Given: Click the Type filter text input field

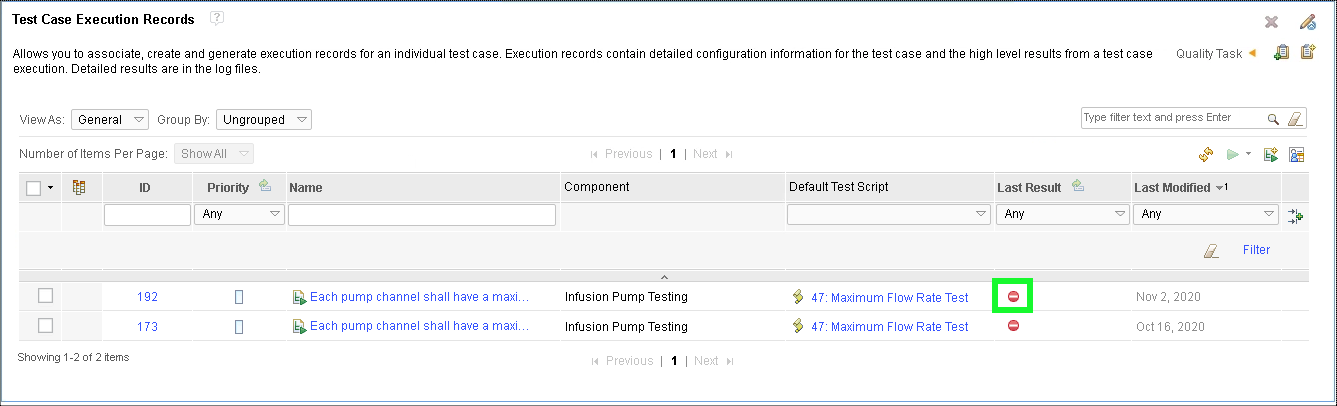Looking at the screenshot, I should click(x=1170, y=118).
